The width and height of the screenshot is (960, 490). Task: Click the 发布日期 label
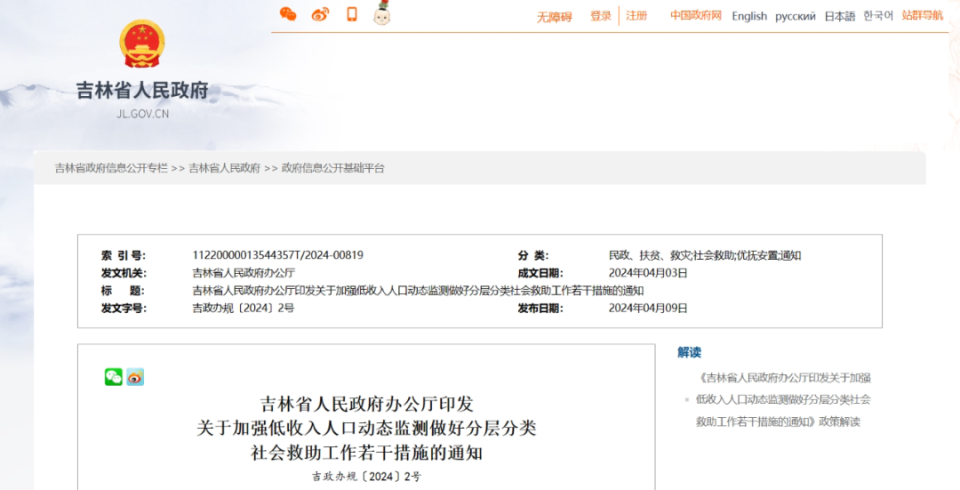pos(540,308)
